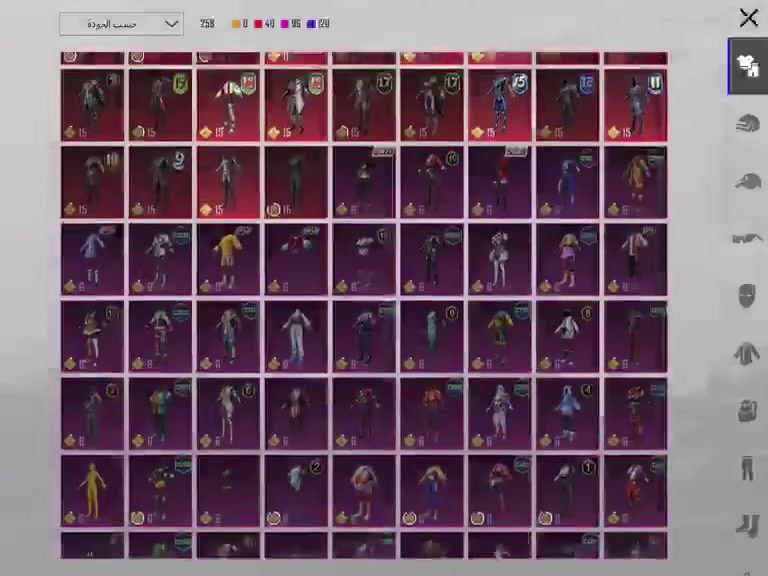
Task: Select the all-yellow bodysuit outfit thumbnail
Action: tap(93, 491)
